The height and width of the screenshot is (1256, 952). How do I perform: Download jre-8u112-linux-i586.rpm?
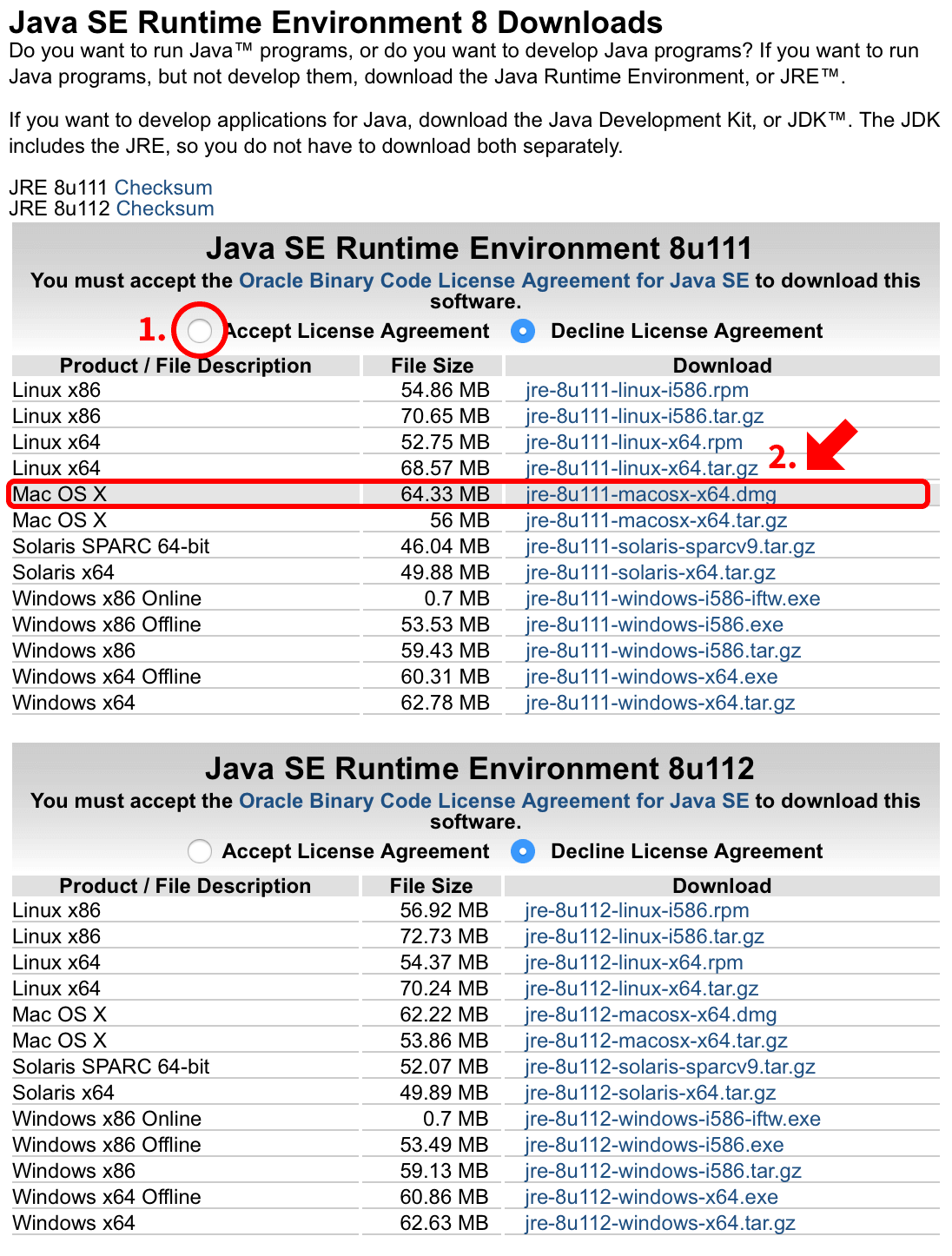(637, 910)
